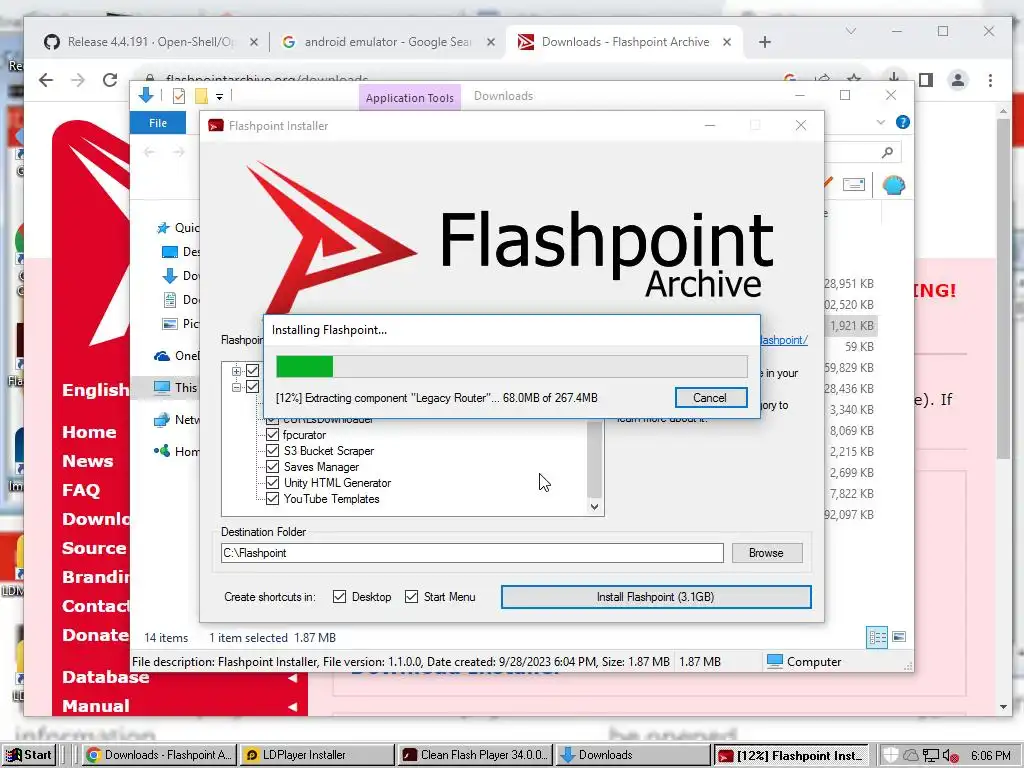The width and height of the screenshot is (1024, 768).
Task: Open the File menu in Explorer
Action: tap(157, 123)
